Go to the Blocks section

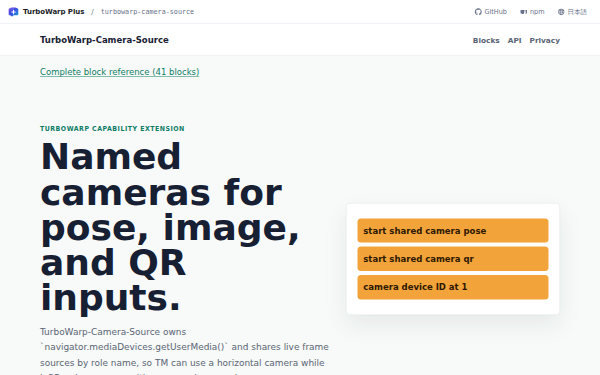[x=486, y=41]
